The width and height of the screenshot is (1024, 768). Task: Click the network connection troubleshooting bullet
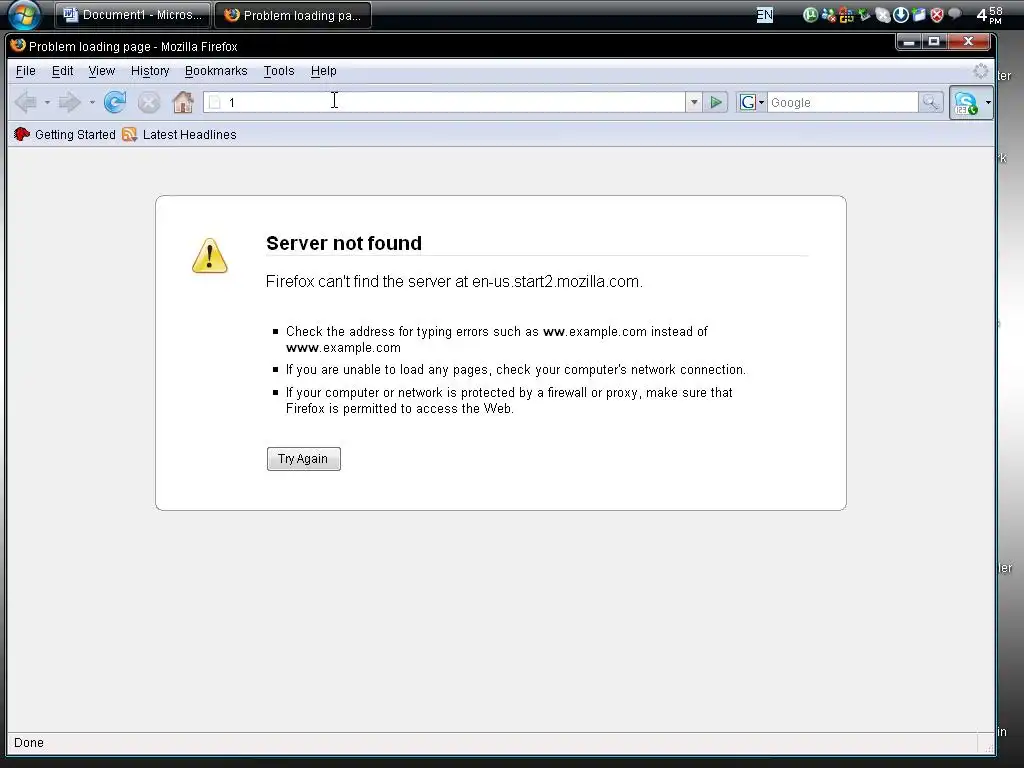(515, 370)
